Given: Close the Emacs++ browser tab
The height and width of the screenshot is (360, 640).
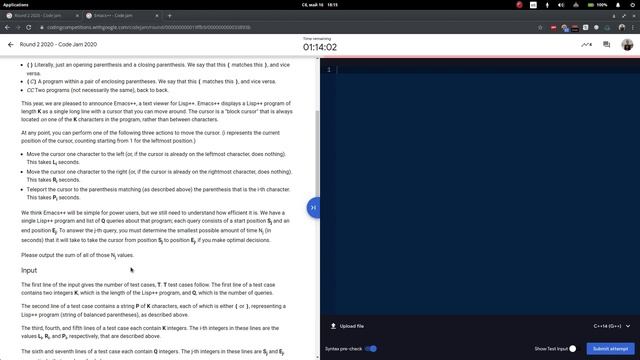Looking at the screenshot, I should [x=157, y=16].
